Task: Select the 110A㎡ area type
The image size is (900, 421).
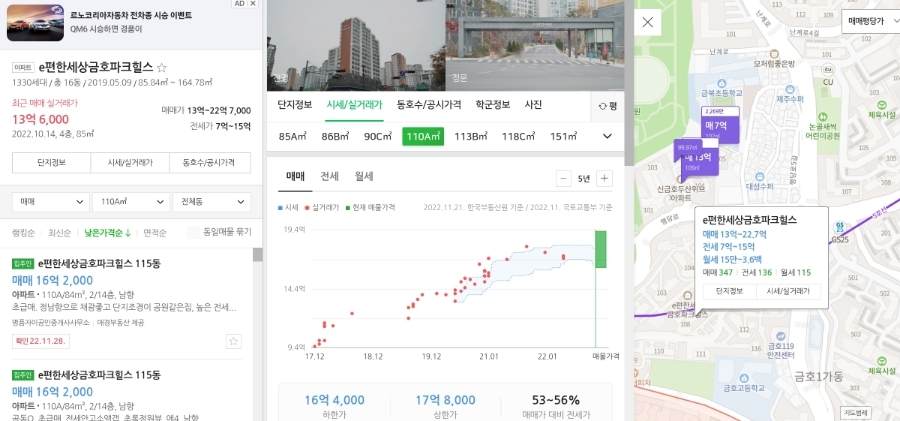Action: (x=423, y=137)
